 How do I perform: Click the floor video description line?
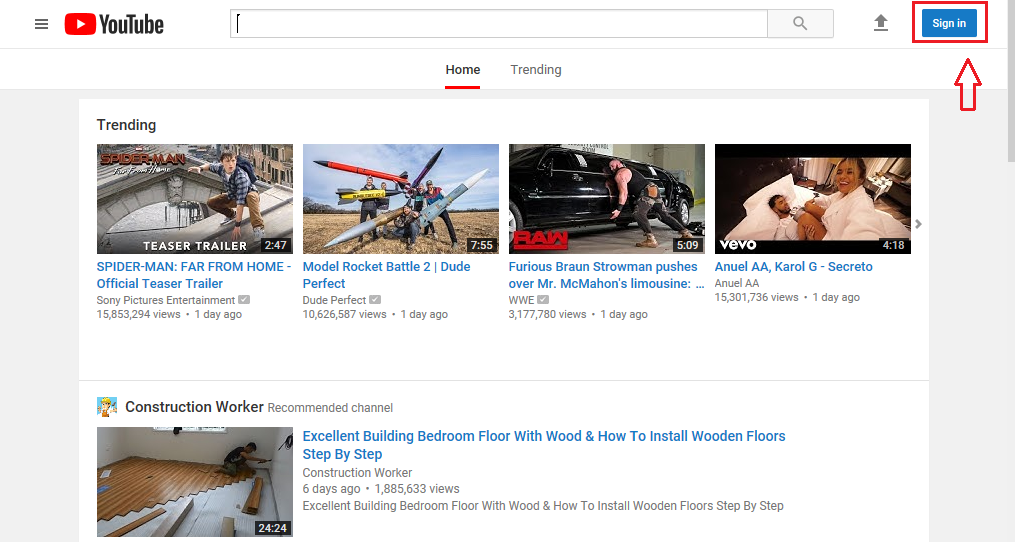(543, 506)
